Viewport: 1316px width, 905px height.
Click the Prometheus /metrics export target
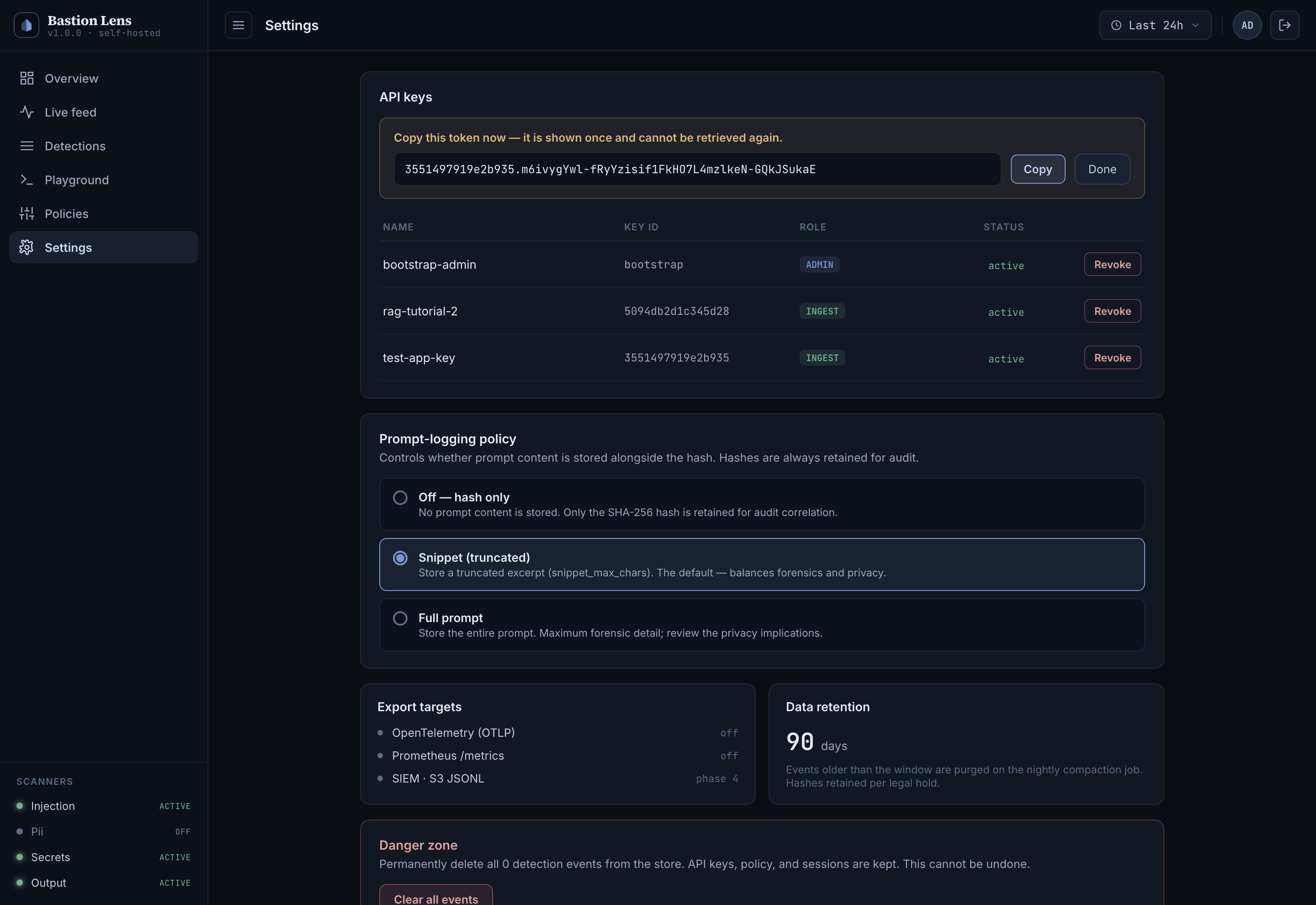tap(557, 756)
